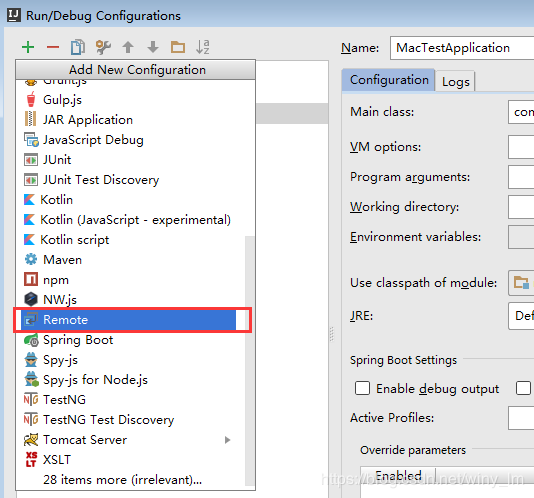Click the popup list vertical scrollbar
Viewport: 534px width, 498px height.
(x=250, y=361)
